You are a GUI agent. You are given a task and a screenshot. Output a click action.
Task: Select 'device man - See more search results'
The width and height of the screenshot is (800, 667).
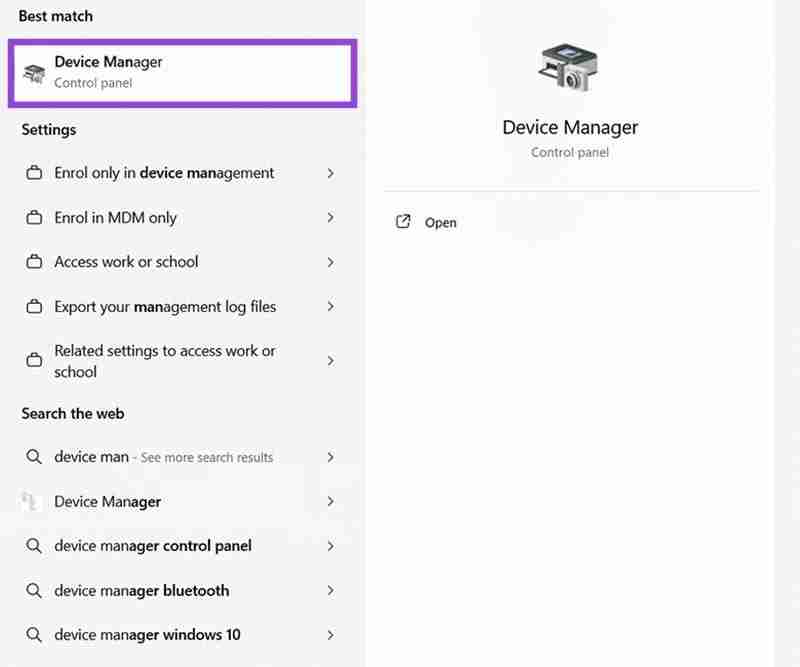tap(183, 457)
